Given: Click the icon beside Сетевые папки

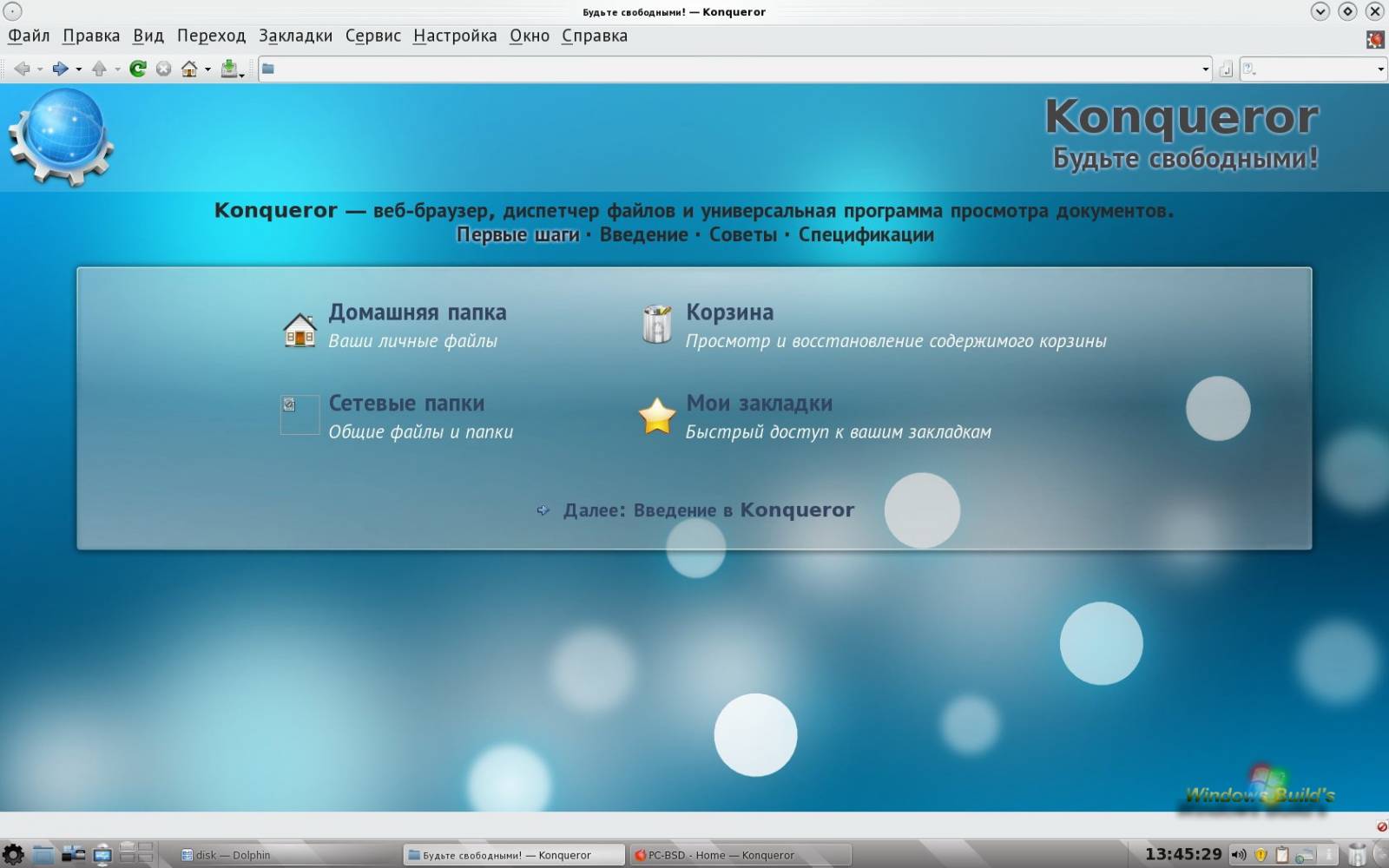Looking at the screenshot, I should tap(300, 415).
